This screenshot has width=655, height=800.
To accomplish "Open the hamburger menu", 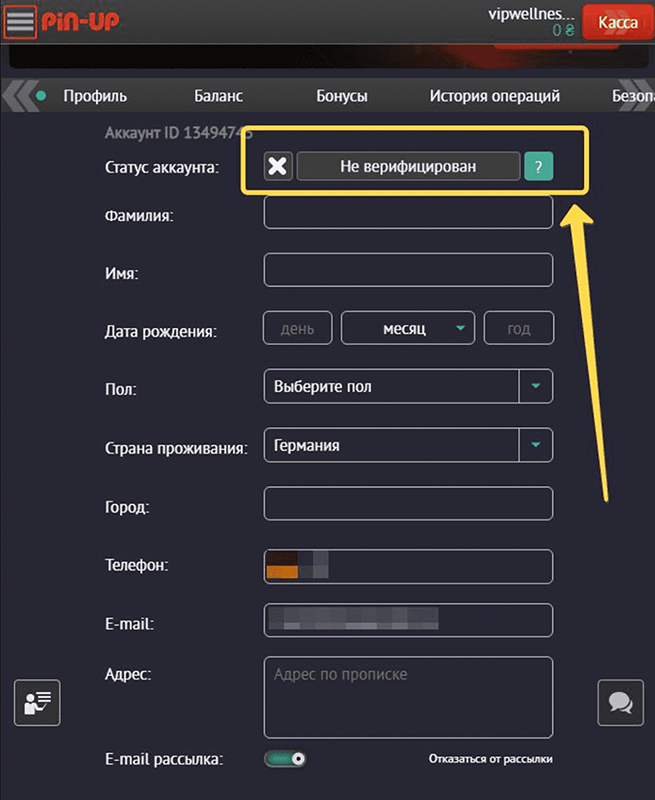I will (20, 22).
